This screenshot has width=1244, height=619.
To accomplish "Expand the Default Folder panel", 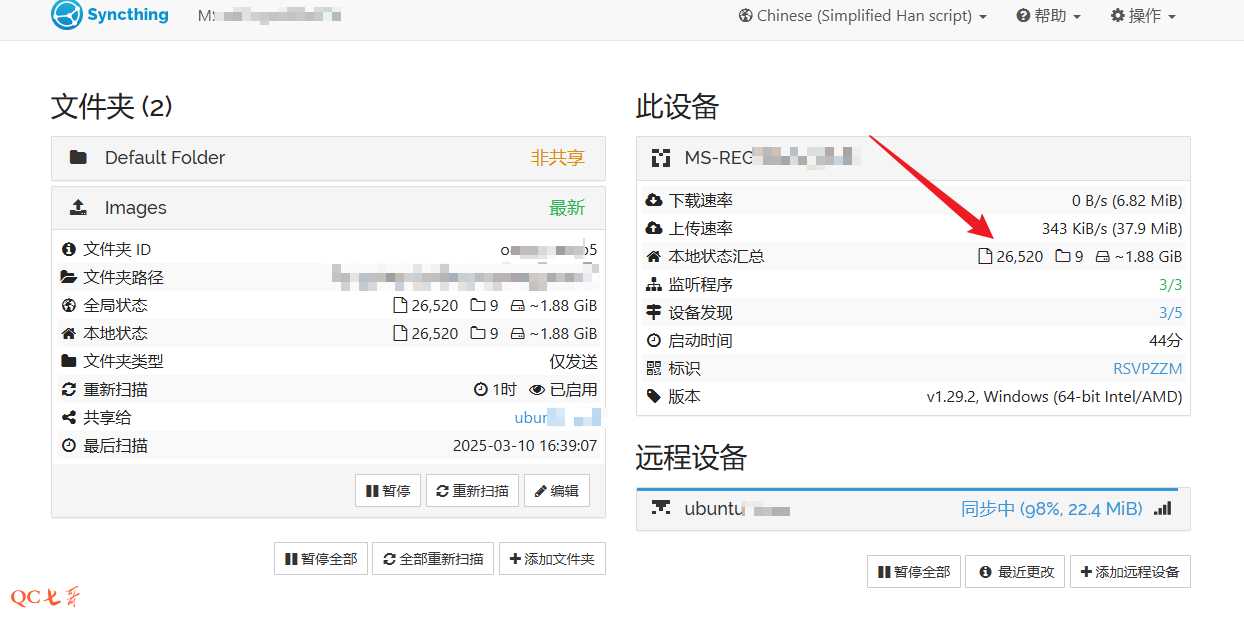I will point(328,158).
